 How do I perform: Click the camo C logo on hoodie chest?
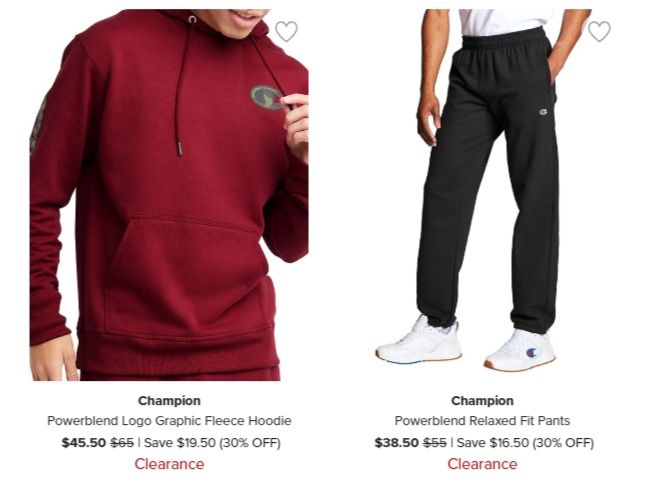coord(266,97)
